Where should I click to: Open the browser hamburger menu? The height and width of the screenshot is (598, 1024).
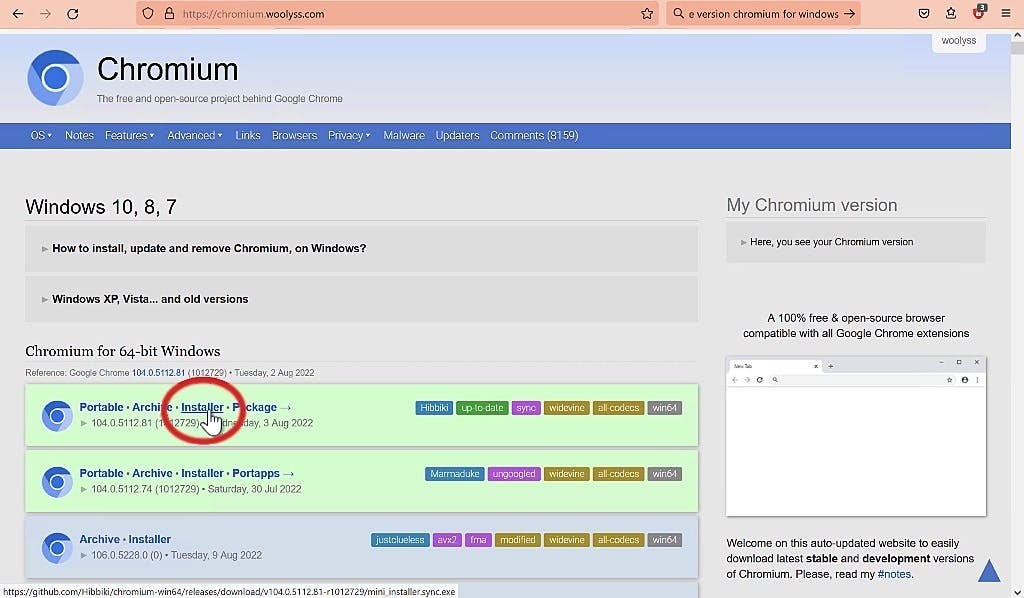[x=1006, y=13]
